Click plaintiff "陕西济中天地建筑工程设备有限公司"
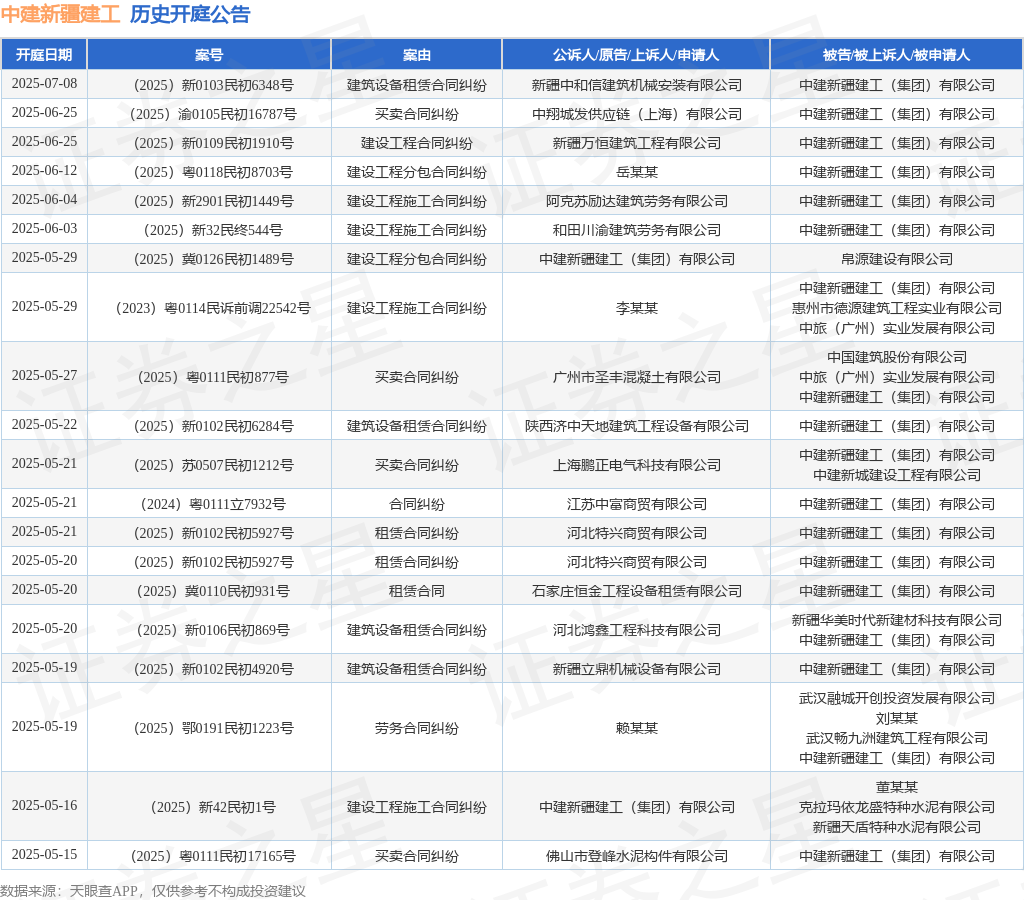 coord(637,426)
